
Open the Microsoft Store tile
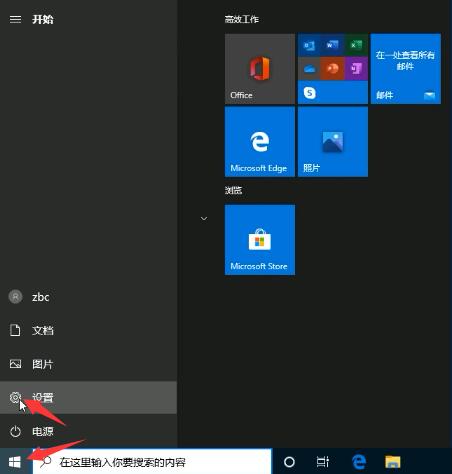(260, 240)
